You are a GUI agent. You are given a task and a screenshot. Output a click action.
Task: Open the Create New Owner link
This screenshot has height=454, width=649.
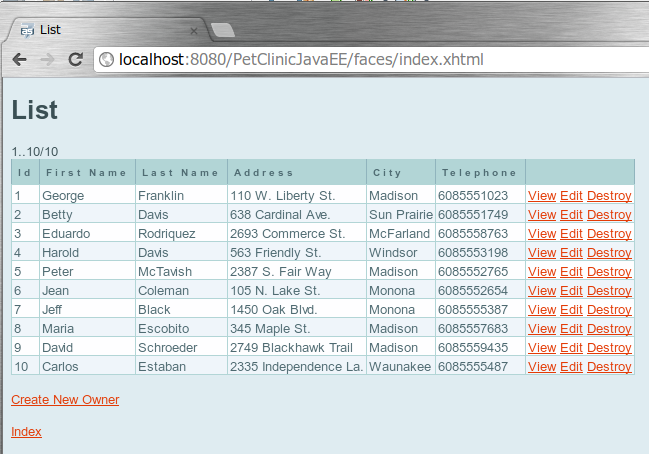coord(65,400)
